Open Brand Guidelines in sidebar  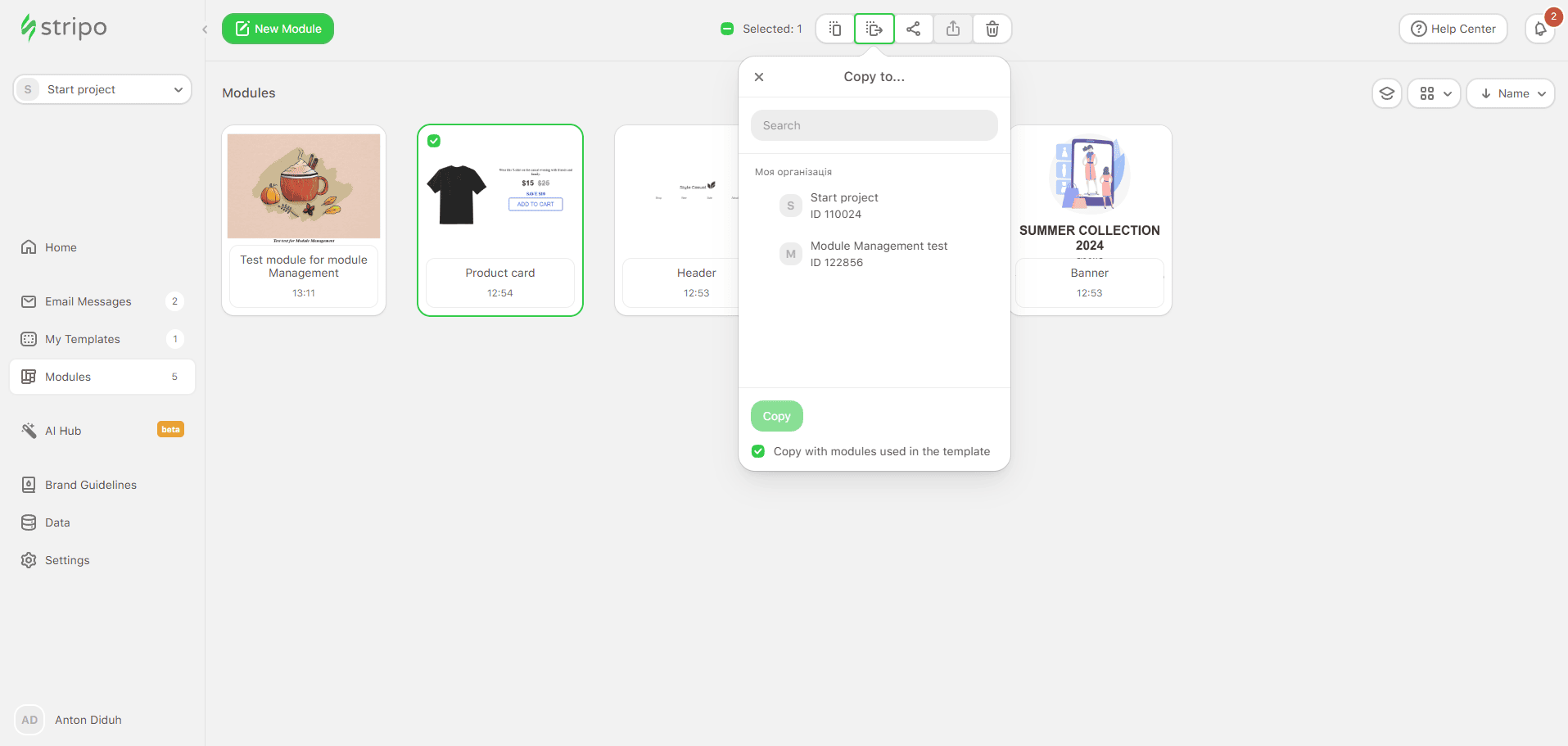pyautogui.click(x=91, y=485)
